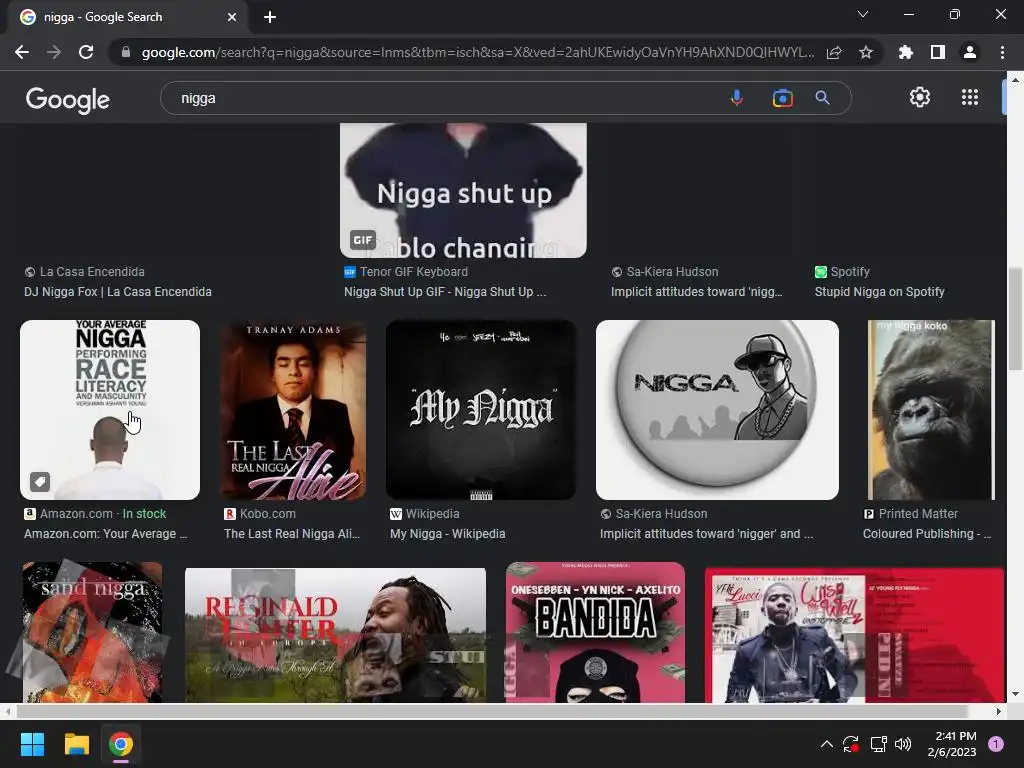This screenshot has width=1024, height=768.
Task: View site information via lock icon
Action: [x=126, y=52]
